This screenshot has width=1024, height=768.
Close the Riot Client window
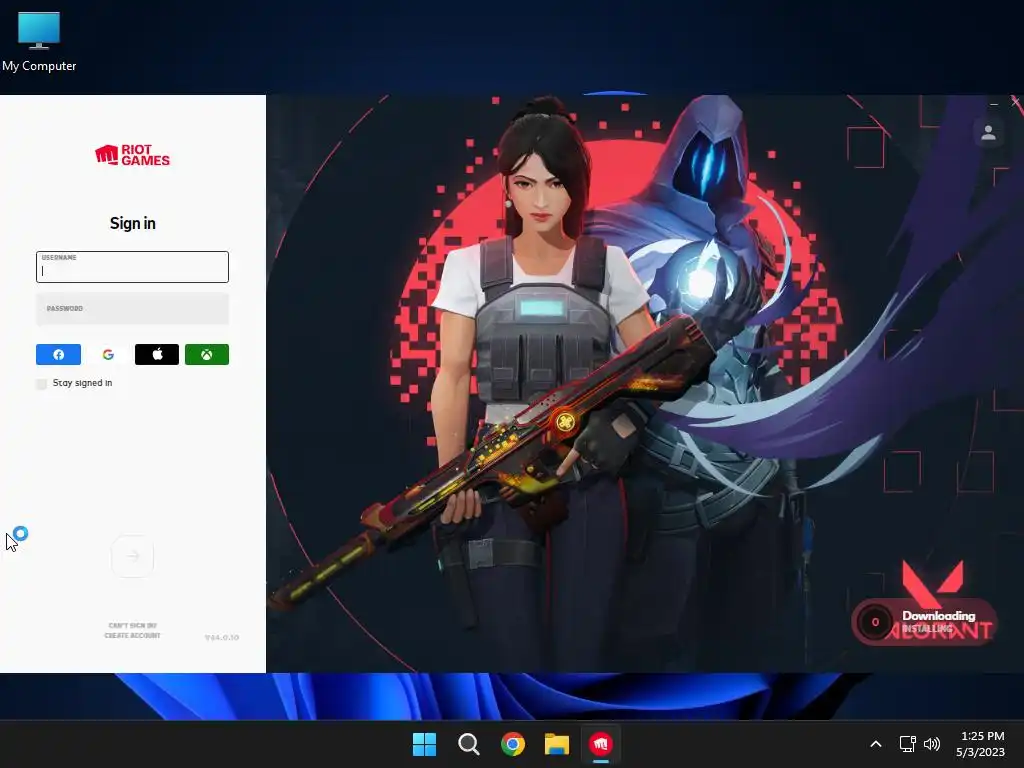pyautogui.click(x=1016, y=103)
